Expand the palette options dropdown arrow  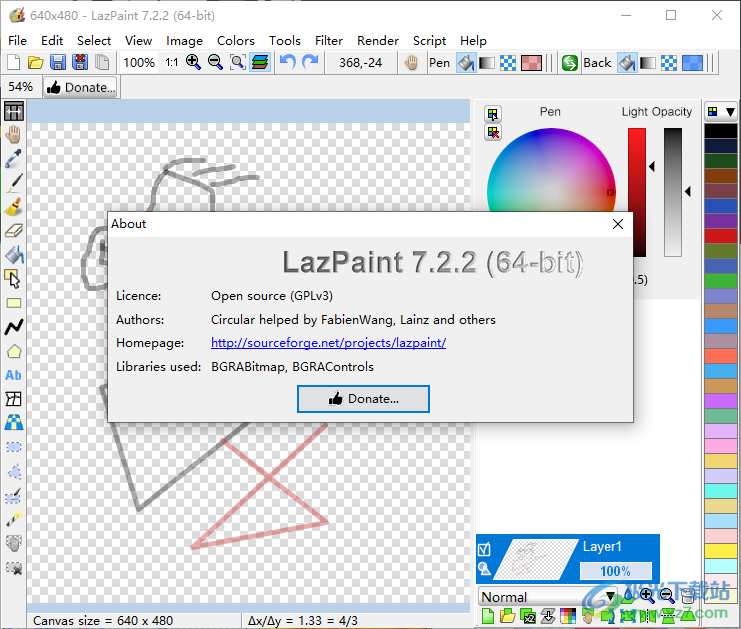tap(730, 112)
